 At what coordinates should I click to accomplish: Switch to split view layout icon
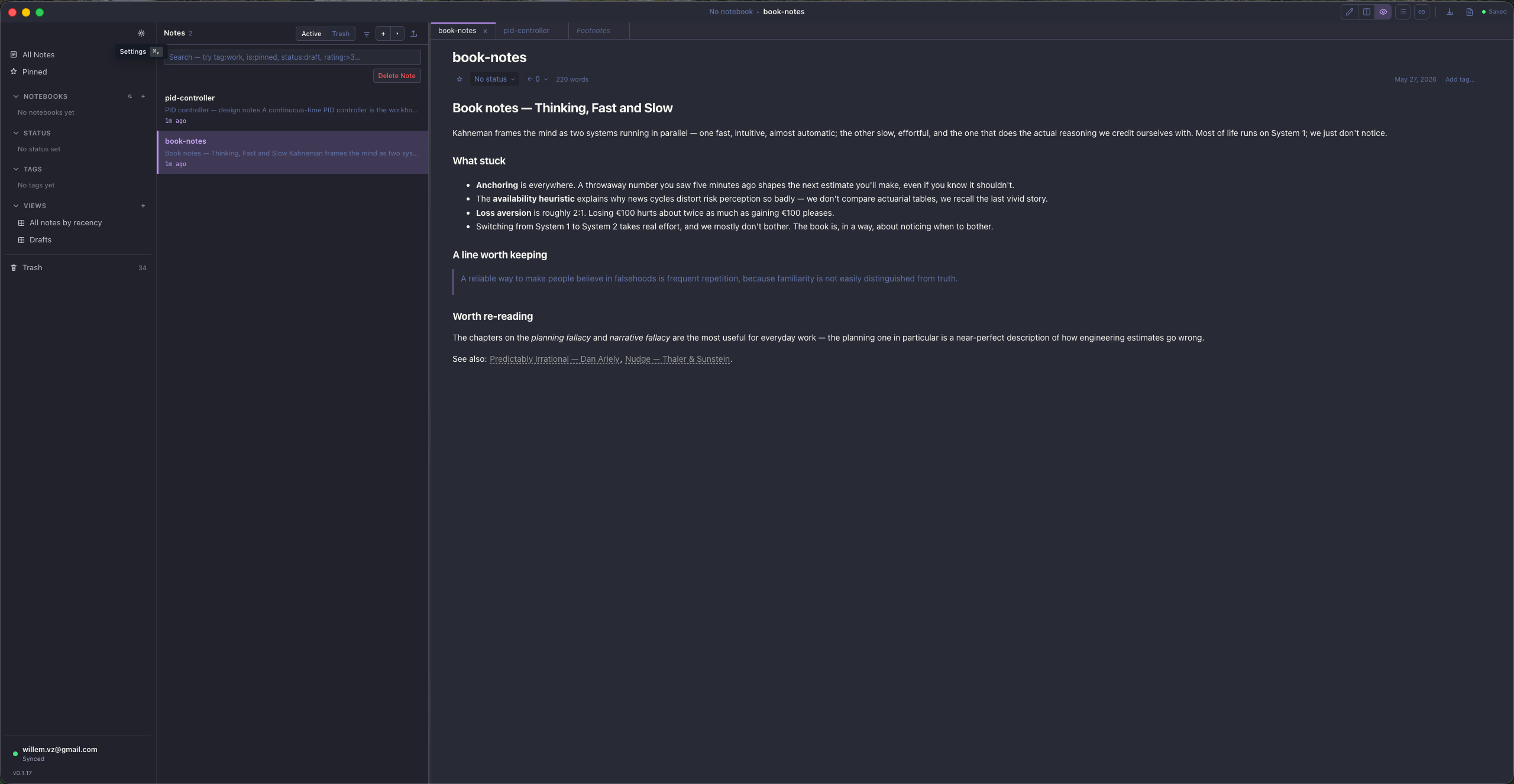[1367, 12]
